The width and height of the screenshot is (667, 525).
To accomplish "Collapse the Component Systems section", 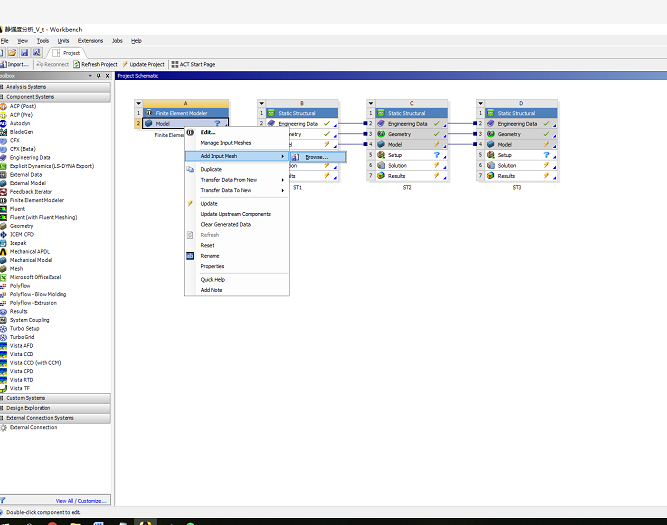I will [55, 97].
